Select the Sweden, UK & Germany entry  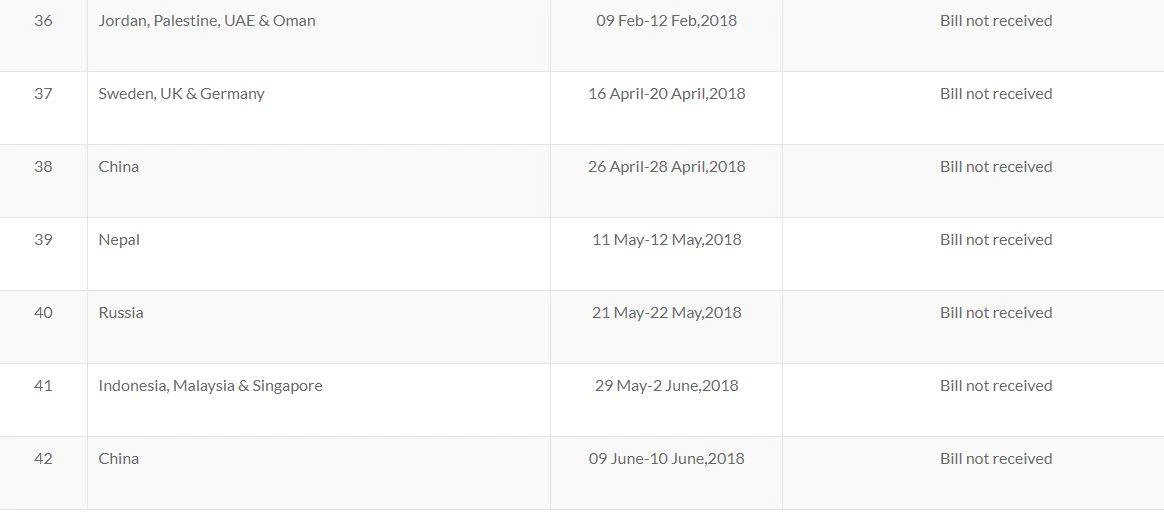(x=181, y=93)
